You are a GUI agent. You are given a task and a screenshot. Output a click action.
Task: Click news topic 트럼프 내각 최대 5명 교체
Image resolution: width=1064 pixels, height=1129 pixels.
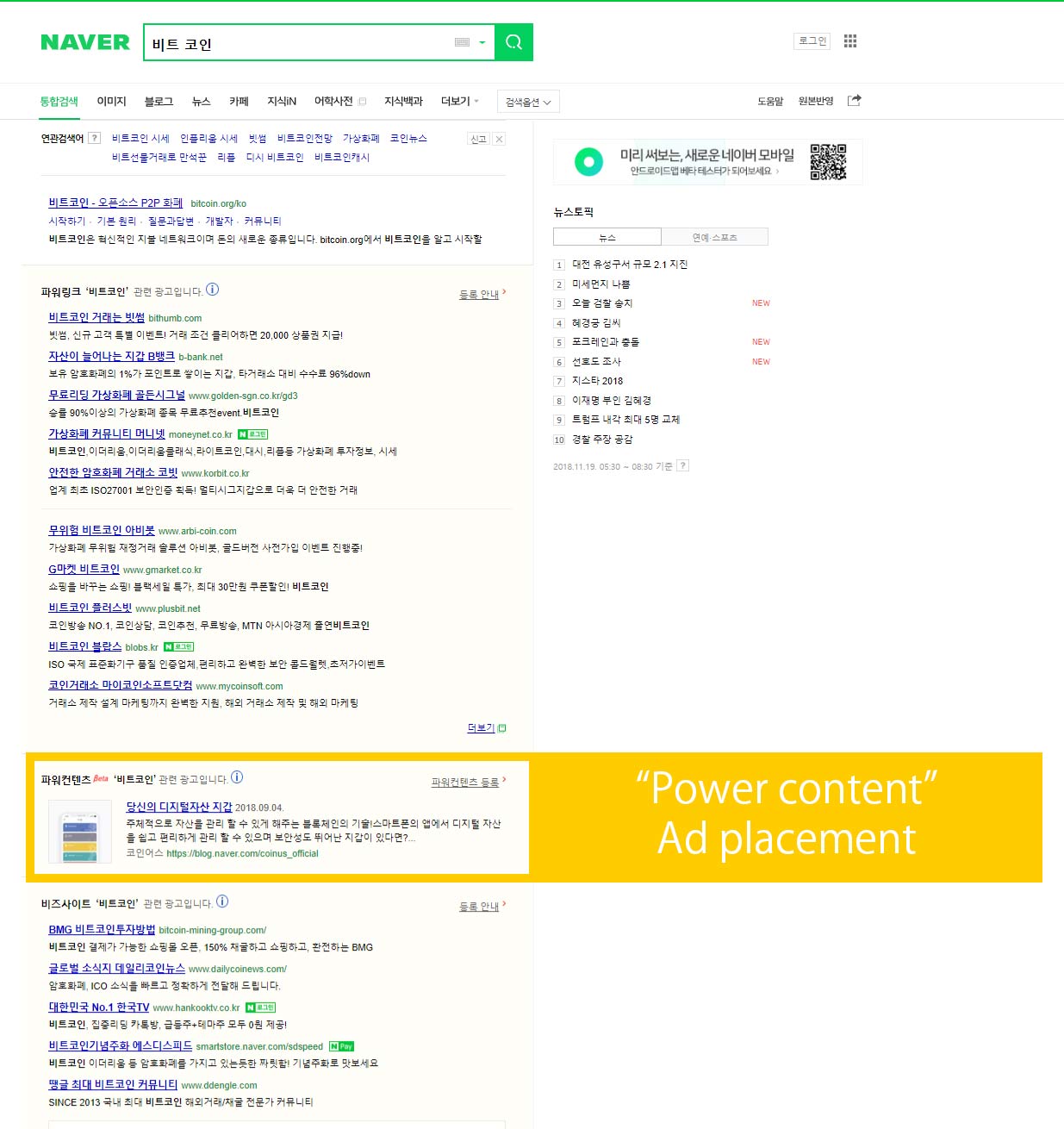[626, 420]
